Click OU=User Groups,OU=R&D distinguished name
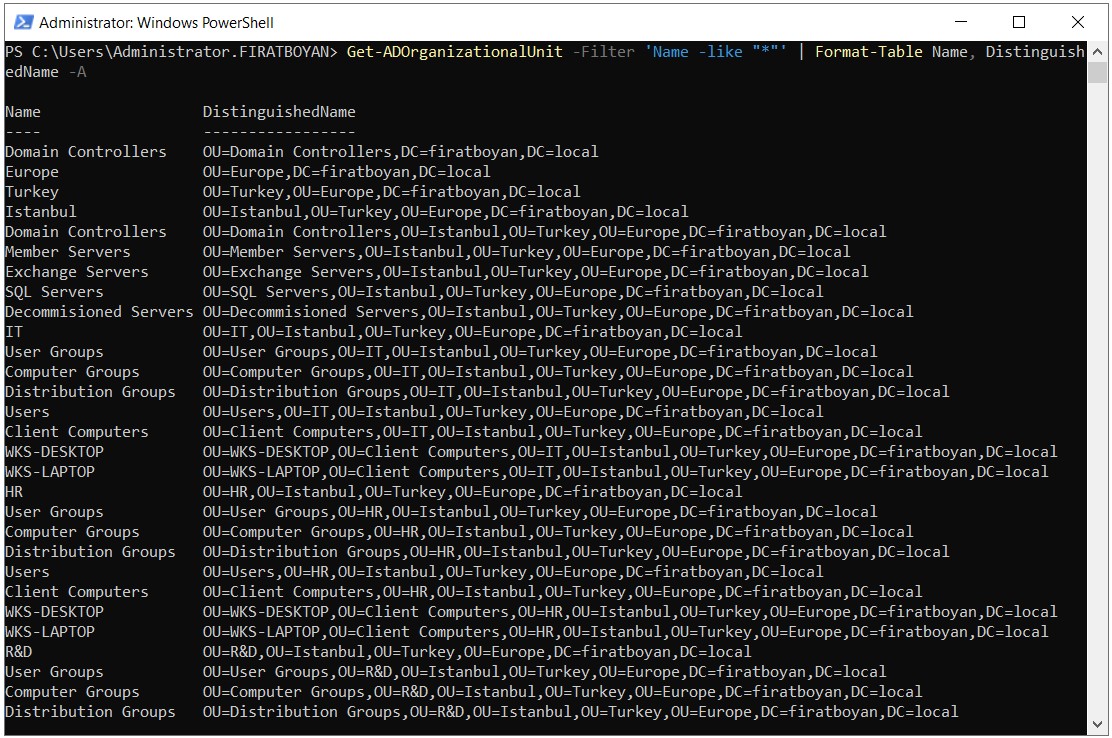 point(544,672)
